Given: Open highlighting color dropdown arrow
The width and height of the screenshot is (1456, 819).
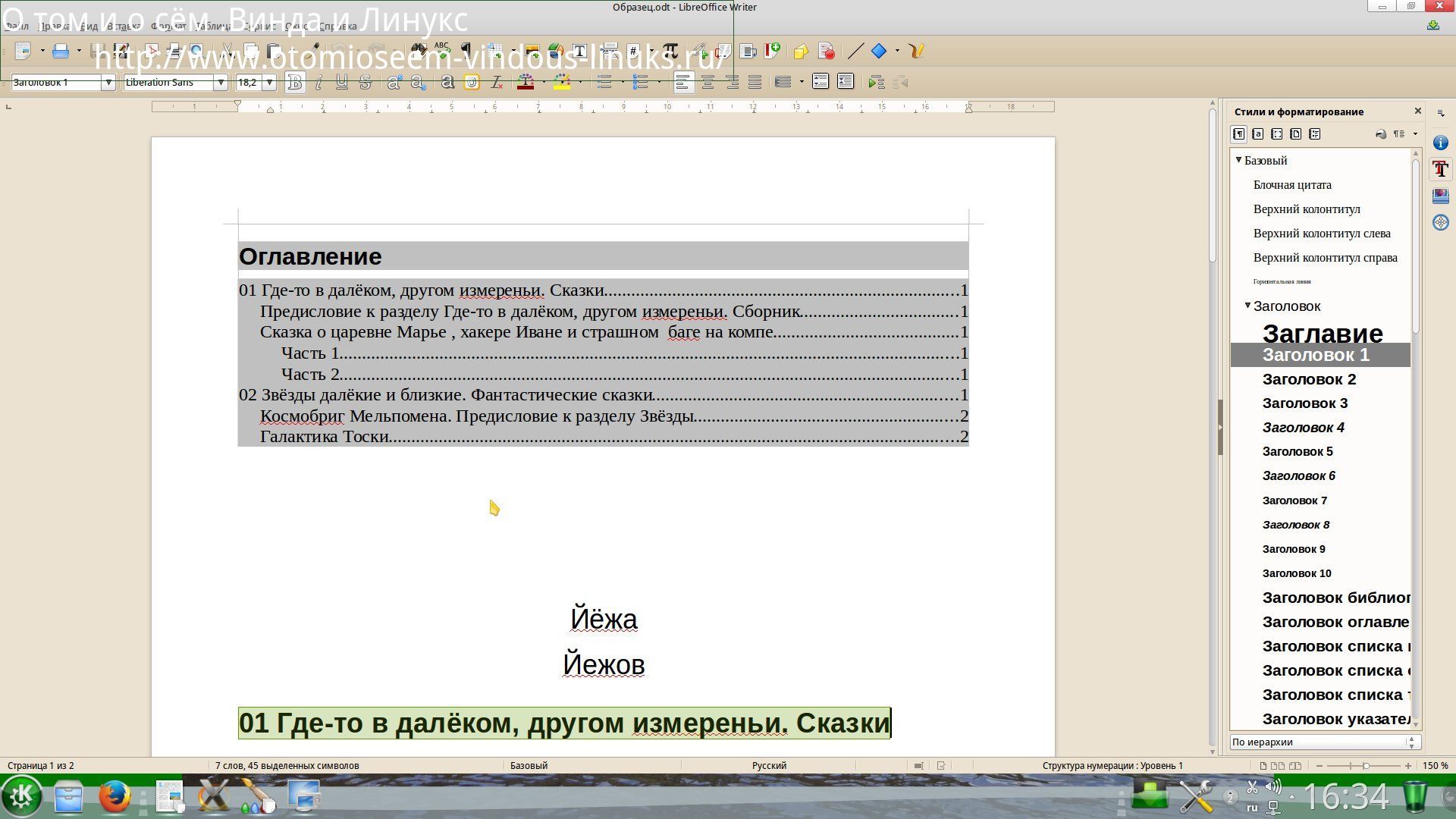Looking at the screenshot, I should (x=580, y=82).
